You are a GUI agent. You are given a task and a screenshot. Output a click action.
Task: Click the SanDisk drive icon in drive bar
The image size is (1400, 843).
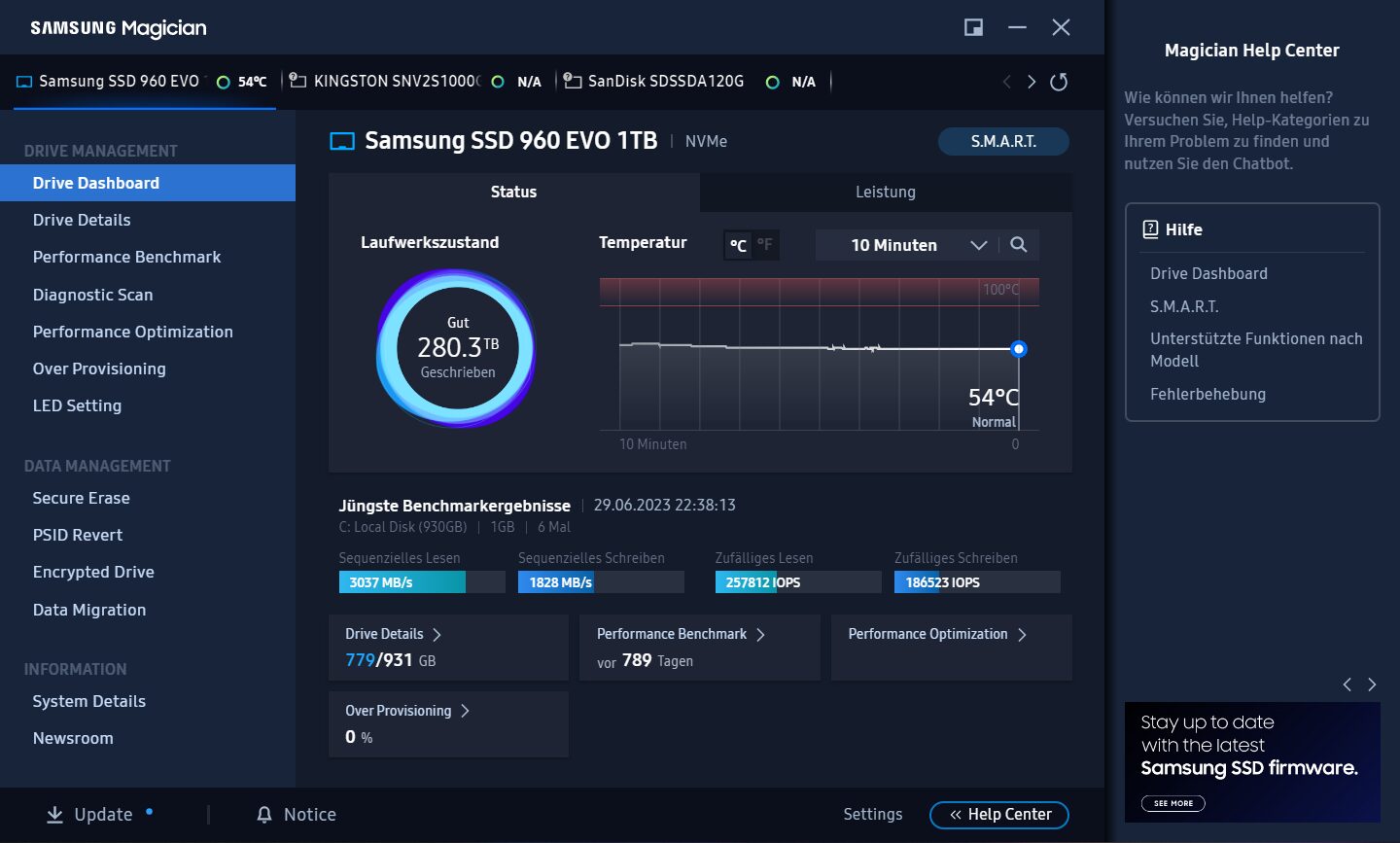click(x=573, y=81)
